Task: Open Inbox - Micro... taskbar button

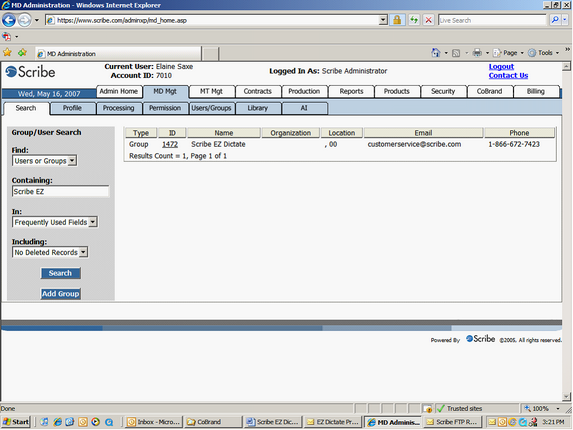Action: (154, 422)
